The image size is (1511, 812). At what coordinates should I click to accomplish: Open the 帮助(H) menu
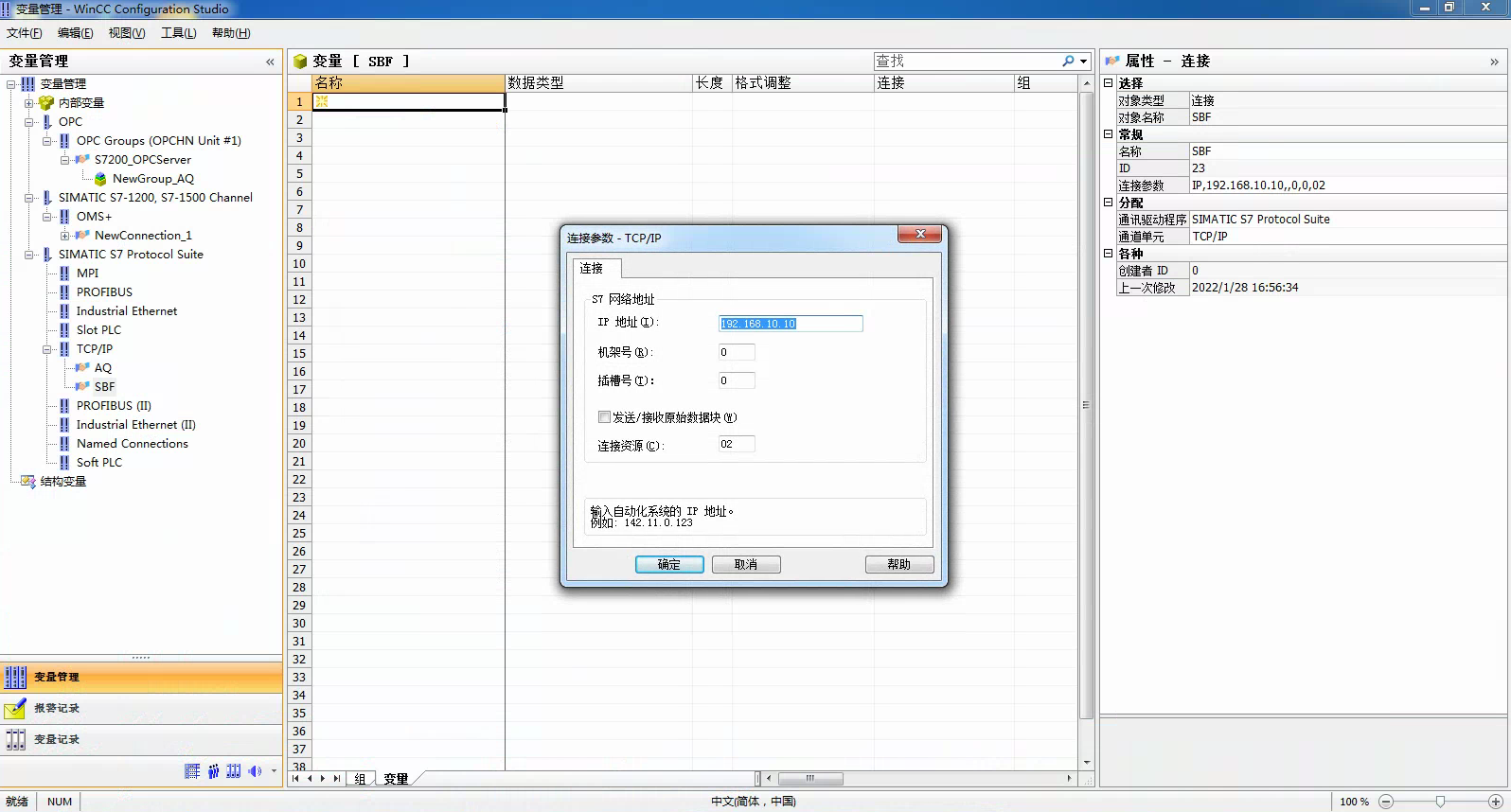[x=231, y=33]
